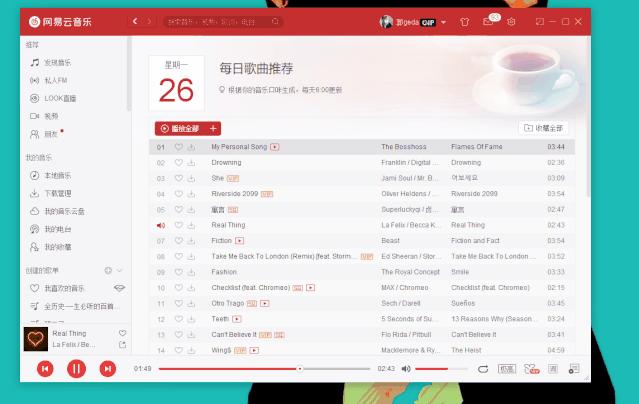Open MV icon for Fiction
Image resolution: width=639 pixels, height=404 pixels.
pos(240,241)
